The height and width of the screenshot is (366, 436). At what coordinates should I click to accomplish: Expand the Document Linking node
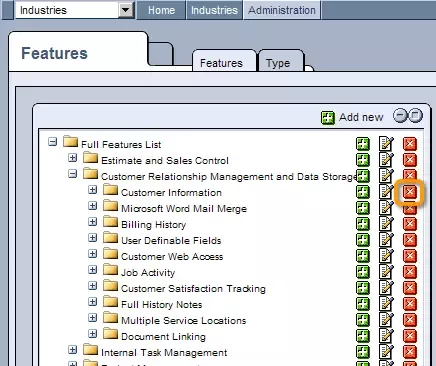(x=92, y=334)
